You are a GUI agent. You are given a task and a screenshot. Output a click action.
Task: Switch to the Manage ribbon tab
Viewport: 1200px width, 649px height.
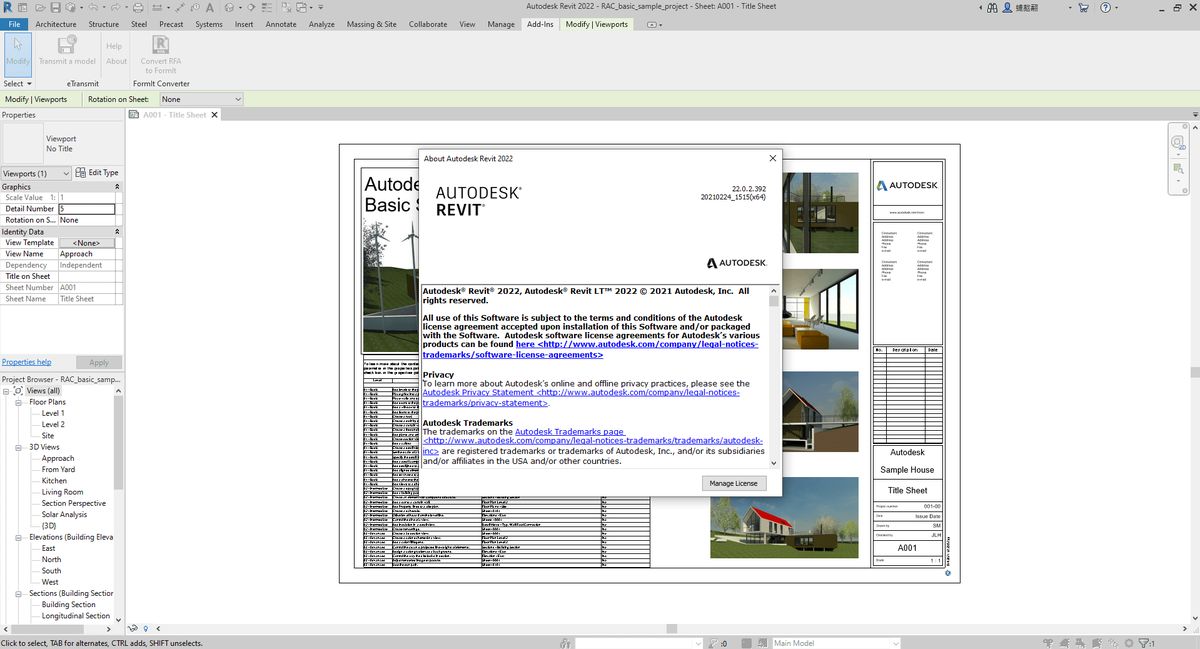(x=501, y=24)
